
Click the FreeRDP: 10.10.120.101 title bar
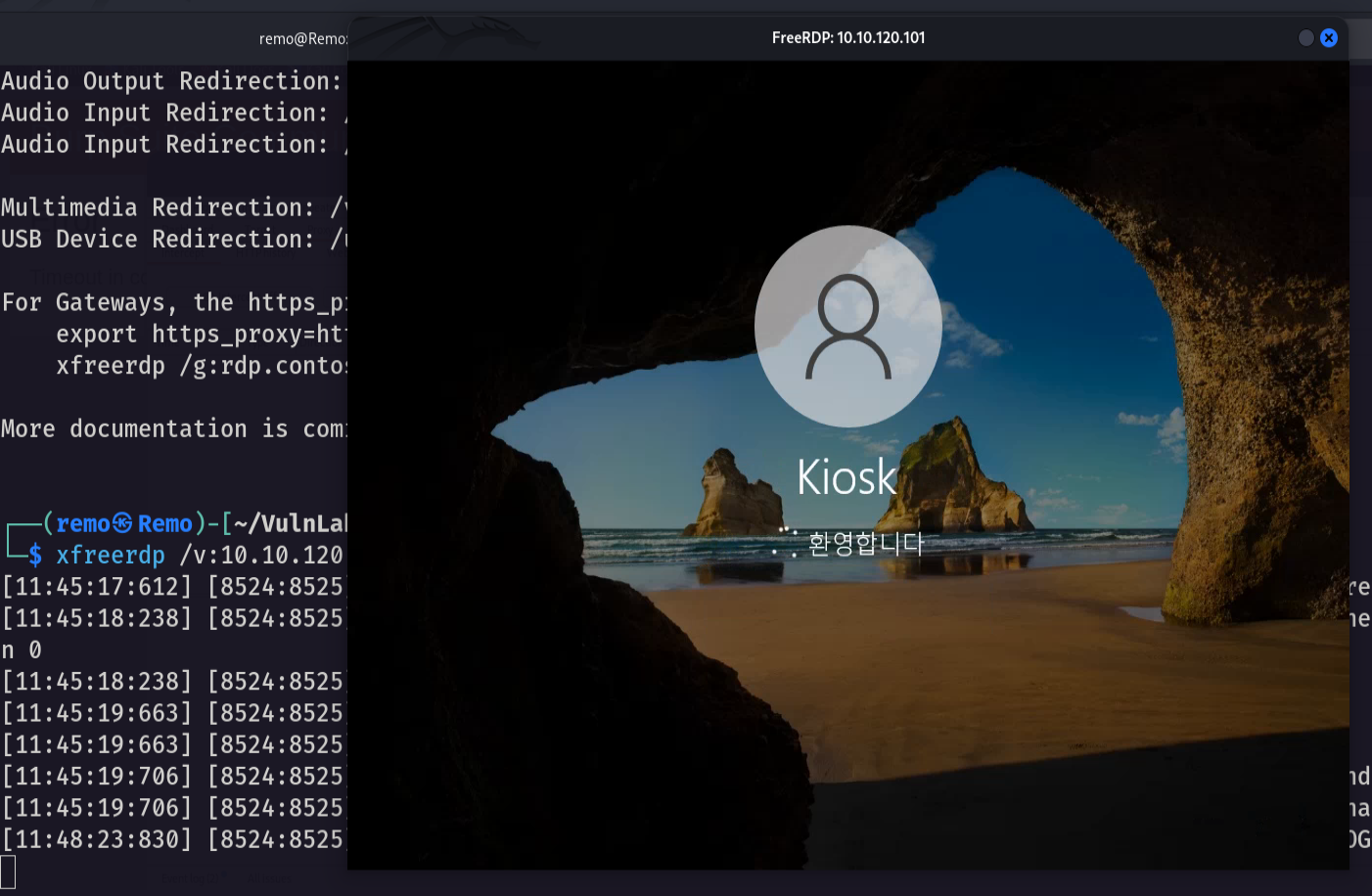point(848,38)
